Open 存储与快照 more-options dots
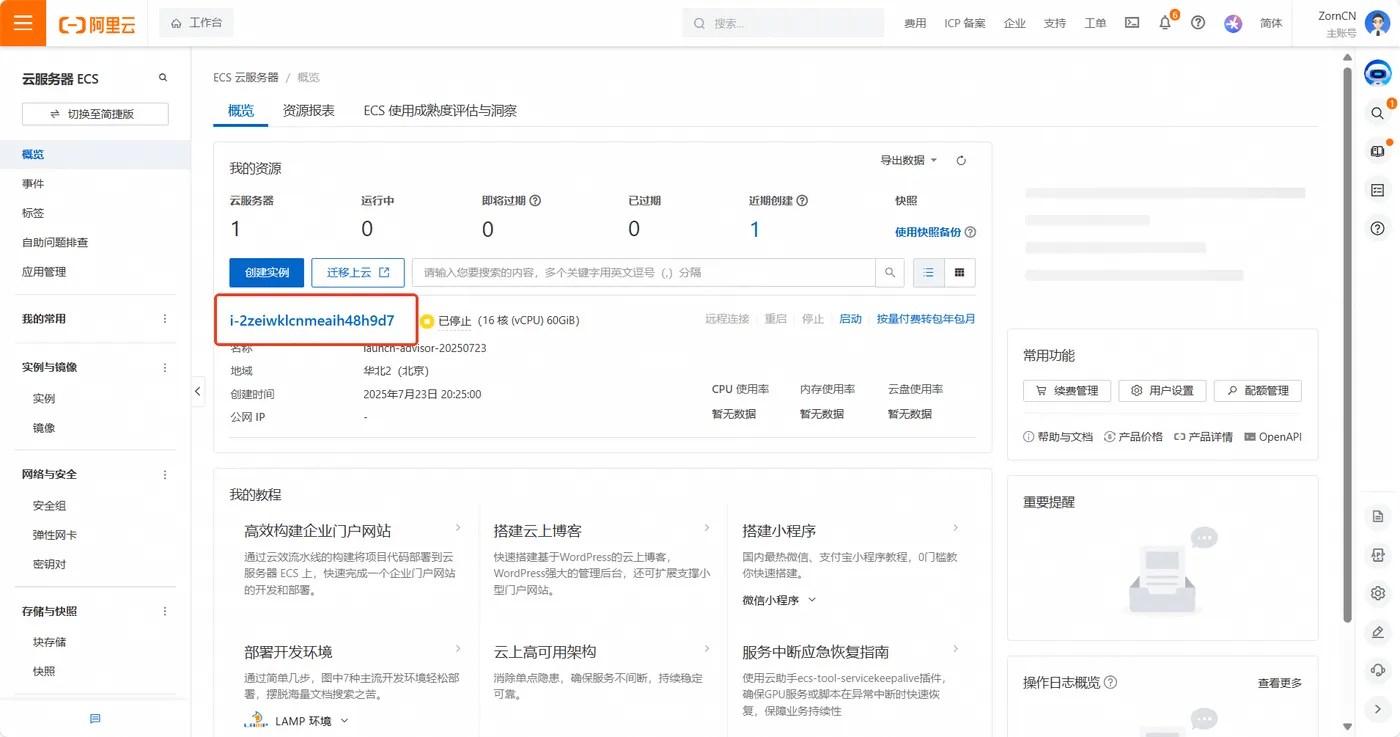1400x737 pixels. (165, 611)
